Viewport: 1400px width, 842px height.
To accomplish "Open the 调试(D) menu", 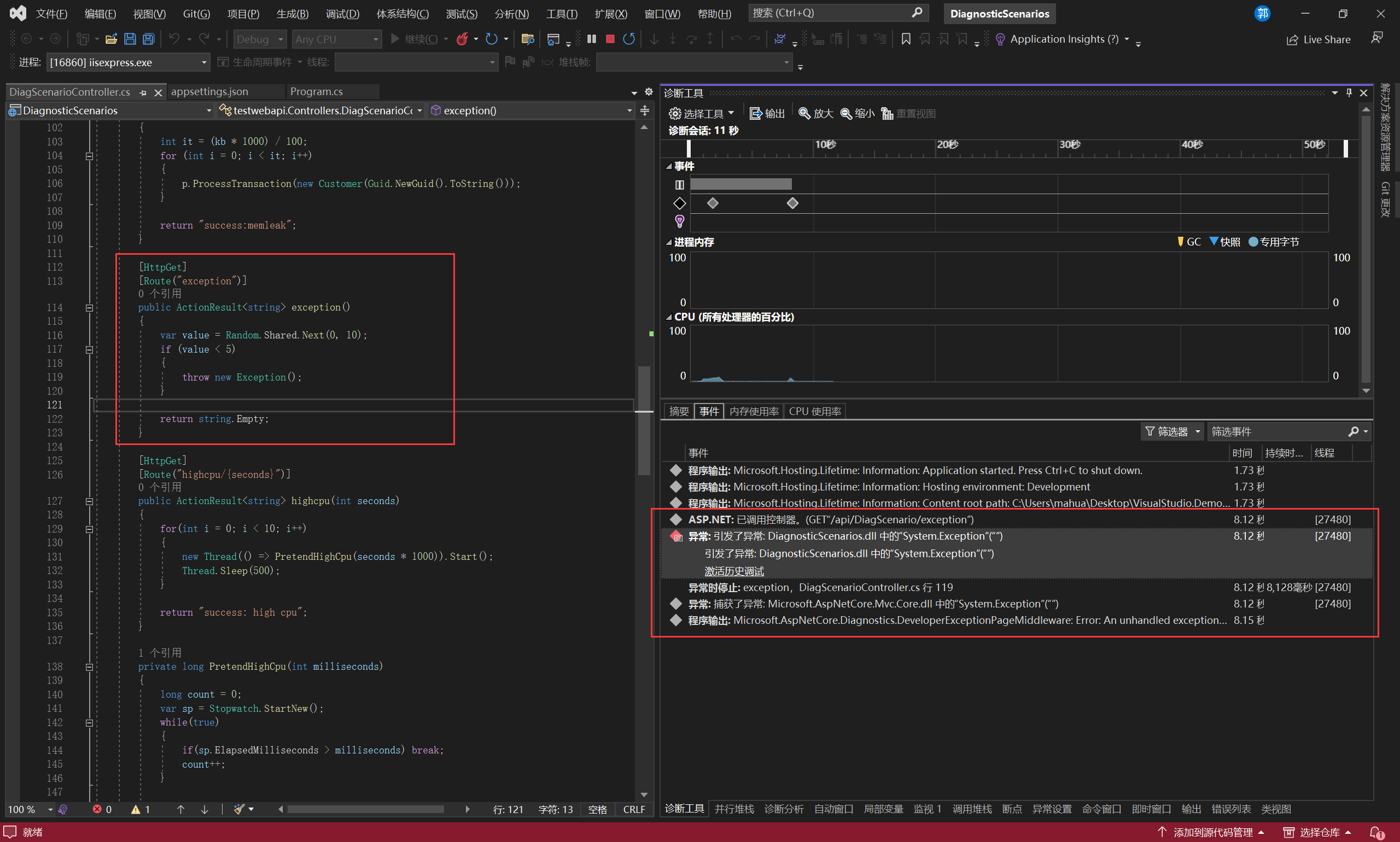I will 342,14.
